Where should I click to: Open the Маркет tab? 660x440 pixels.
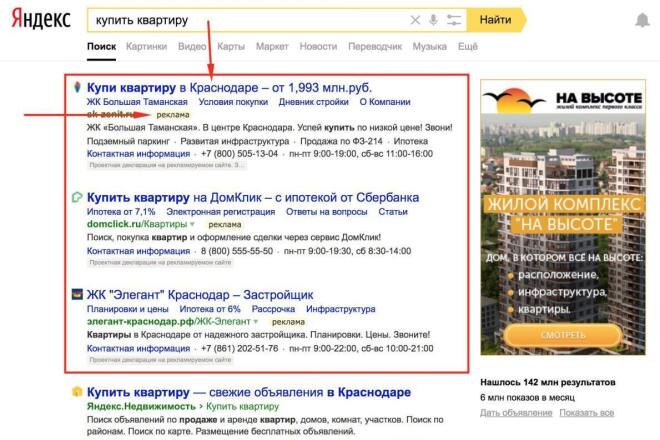pos(272,47)
